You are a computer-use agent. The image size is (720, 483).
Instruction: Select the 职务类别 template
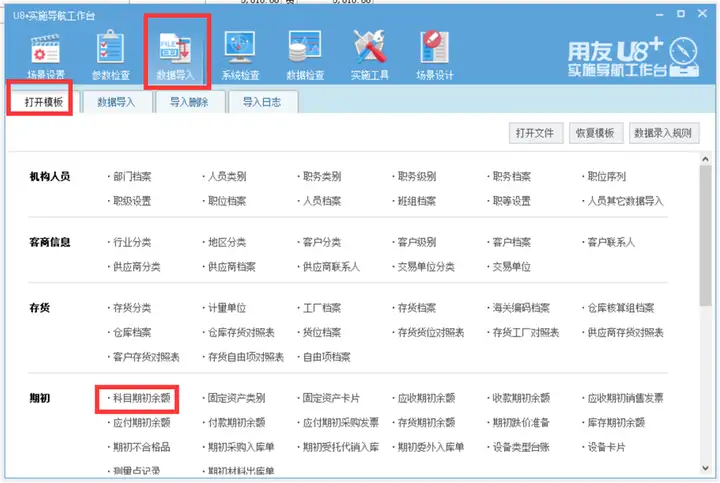click(x=322, y=176)
